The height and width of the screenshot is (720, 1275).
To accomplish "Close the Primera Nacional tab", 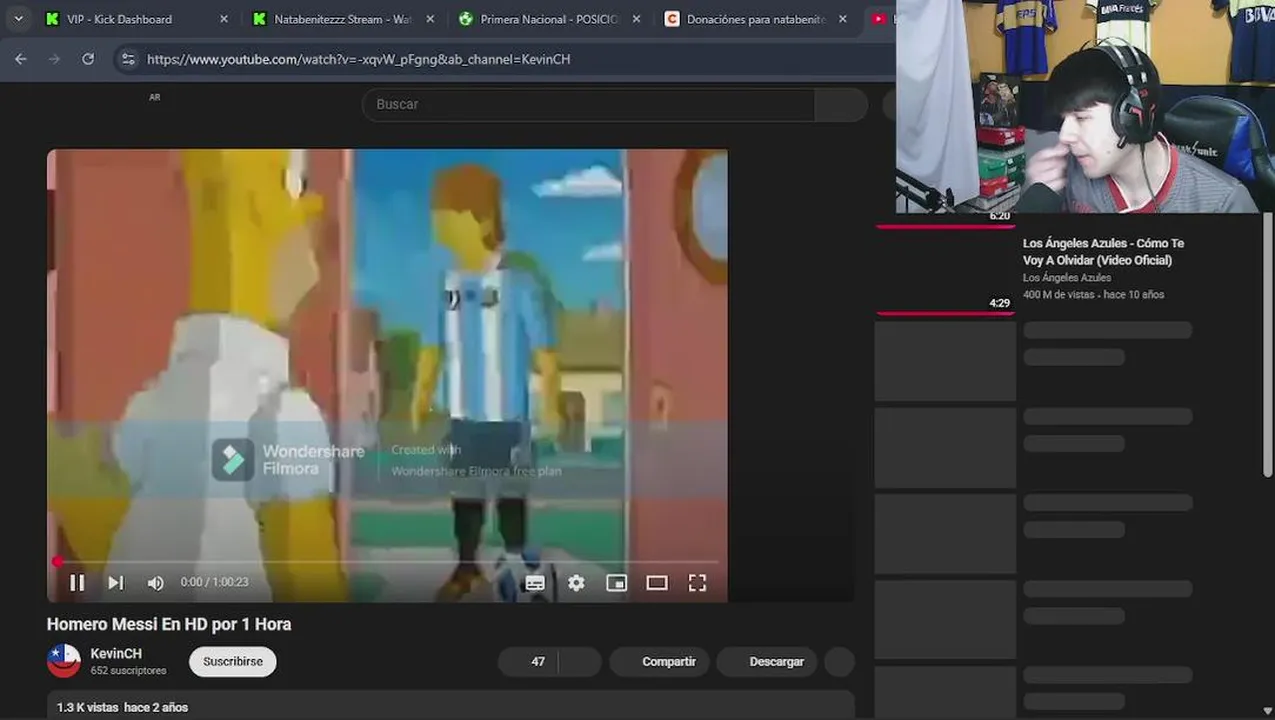I will pyautogui.click(x=636, y=19).
